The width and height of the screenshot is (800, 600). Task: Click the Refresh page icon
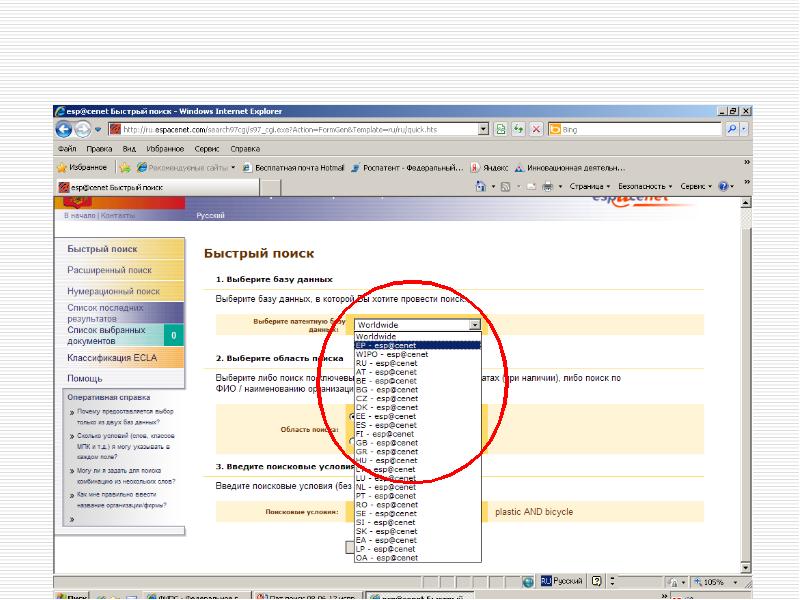[518, 130]
